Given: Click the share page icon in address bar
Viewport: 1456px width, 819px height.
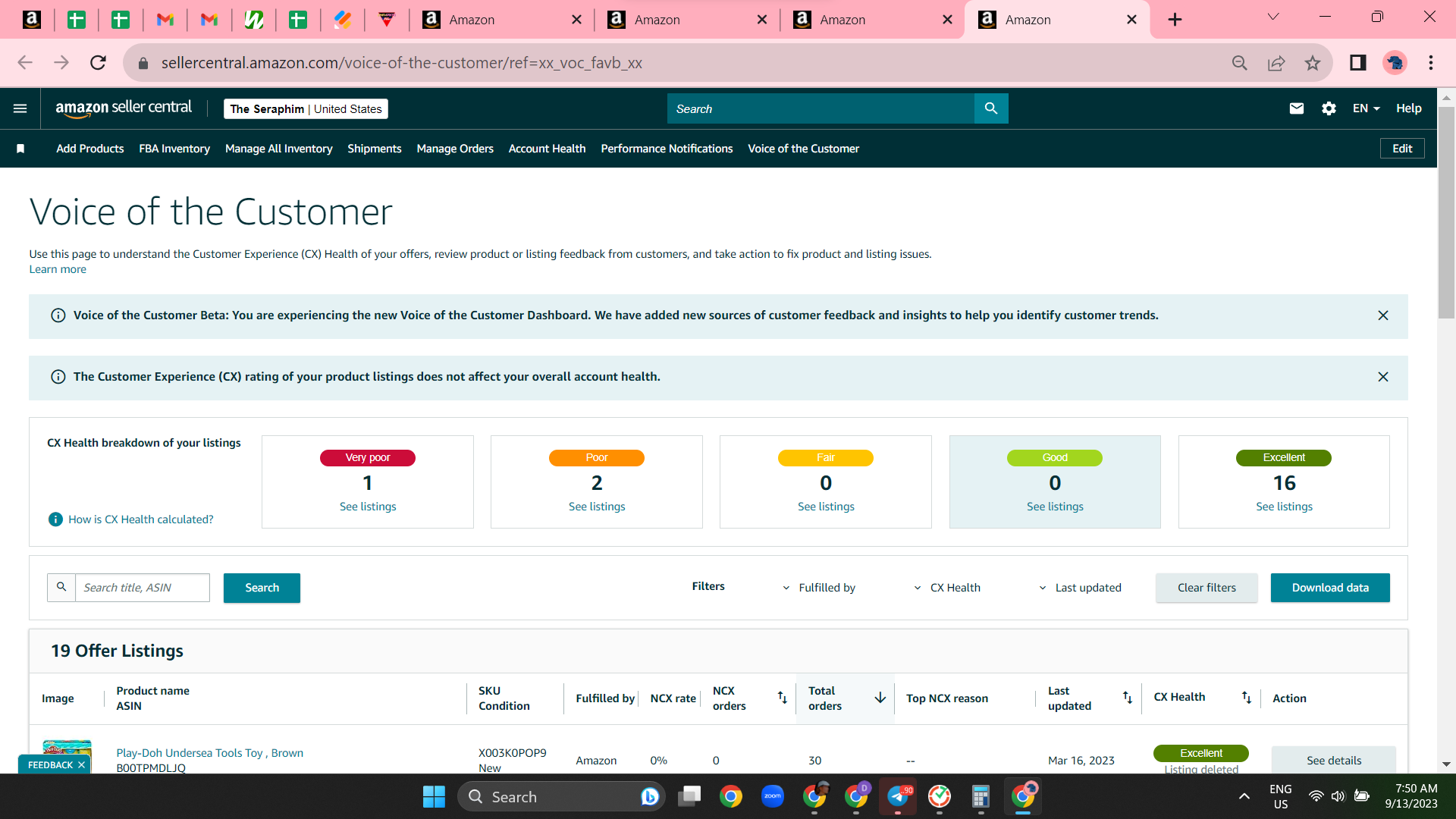Looking at the screenshot, I should [x=1276, y=63].
